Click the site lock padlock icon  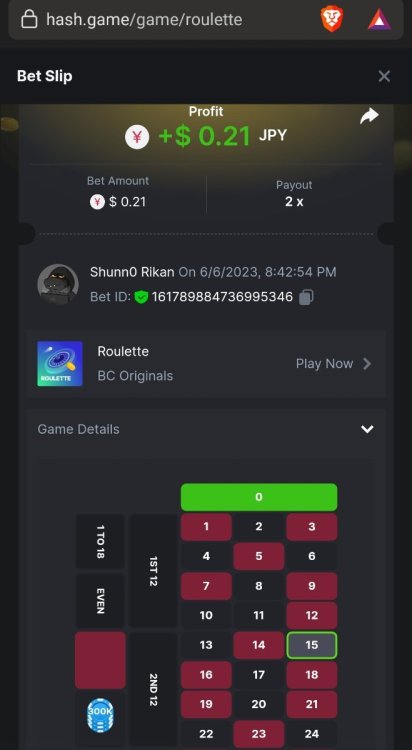[30, 20]
